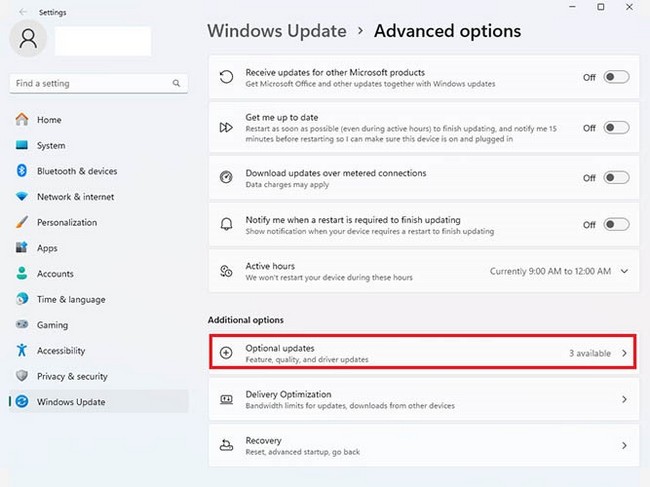Click the Delivery Optimization icon
The image size is (650, 487).
pyautogui.click(x=226, y=399)
